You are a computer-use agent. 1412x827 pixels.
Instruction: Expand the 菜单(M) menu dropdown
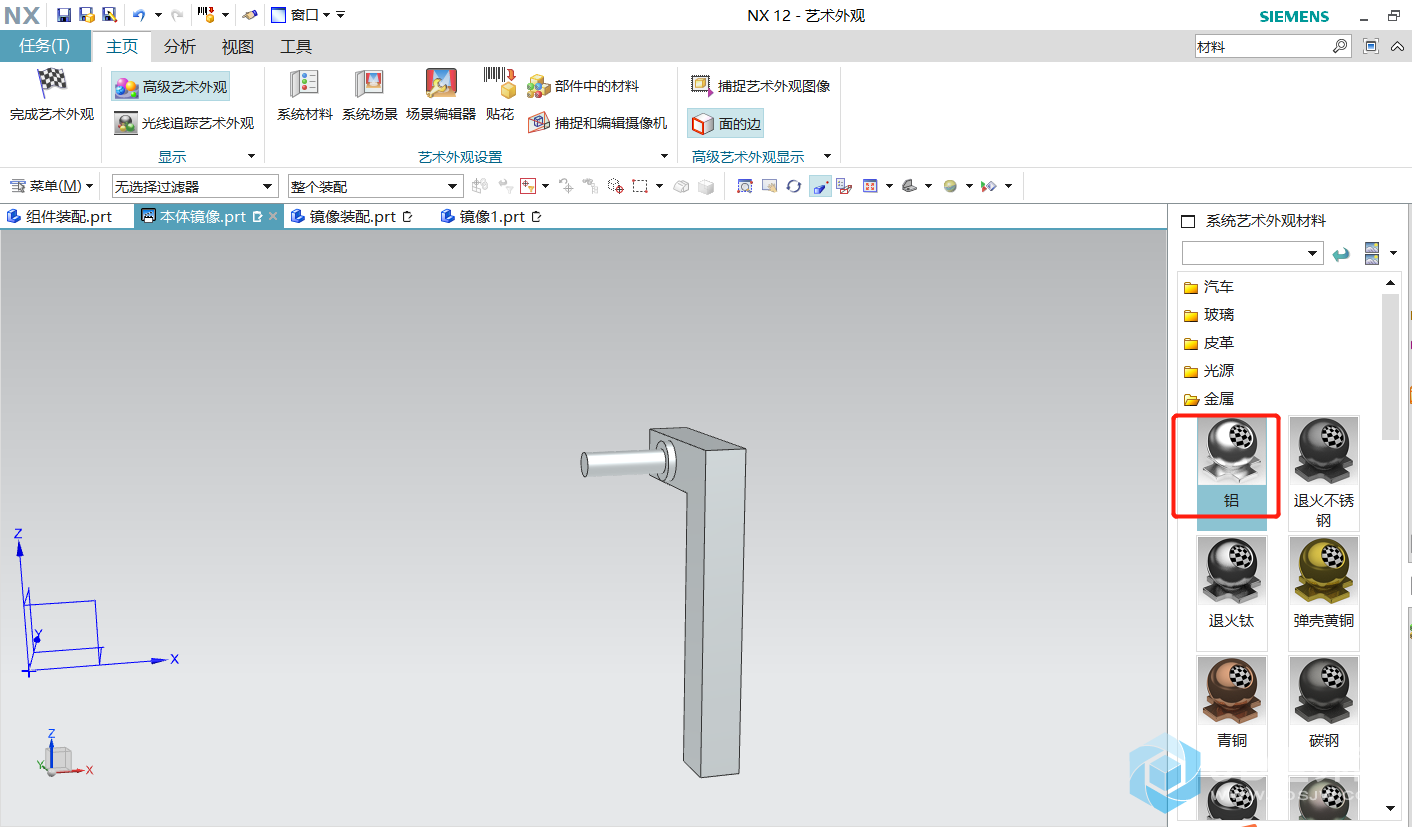[x=51, y=186]
